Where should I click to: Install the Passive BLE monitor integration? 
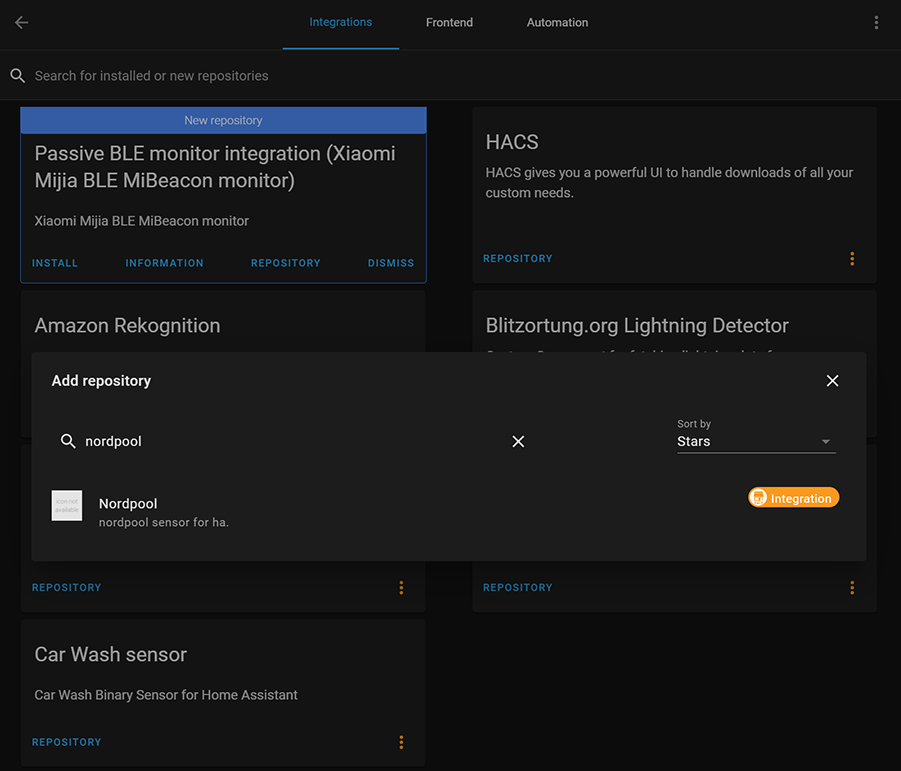coord(55,263)
